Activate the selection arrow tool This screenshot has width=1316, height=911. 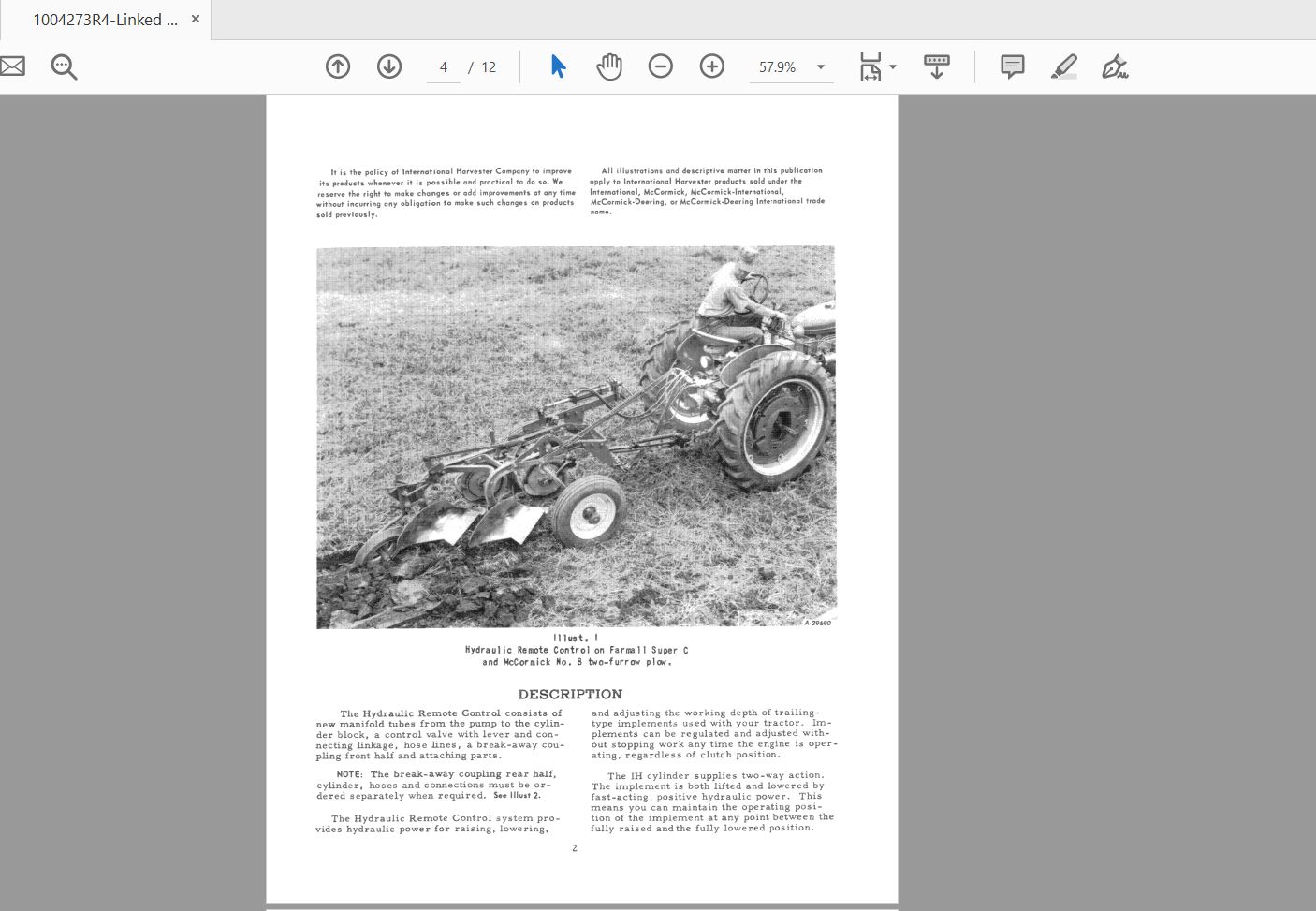(558, 66)
